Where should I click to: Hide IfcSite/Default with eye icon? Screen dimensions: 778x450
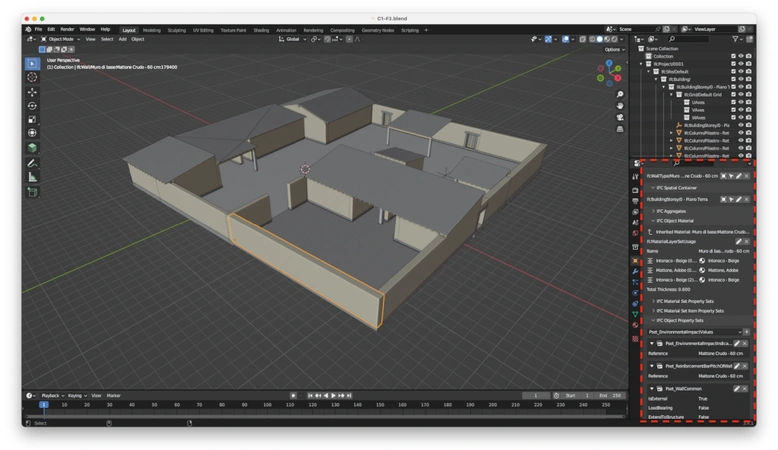[741, 71]
